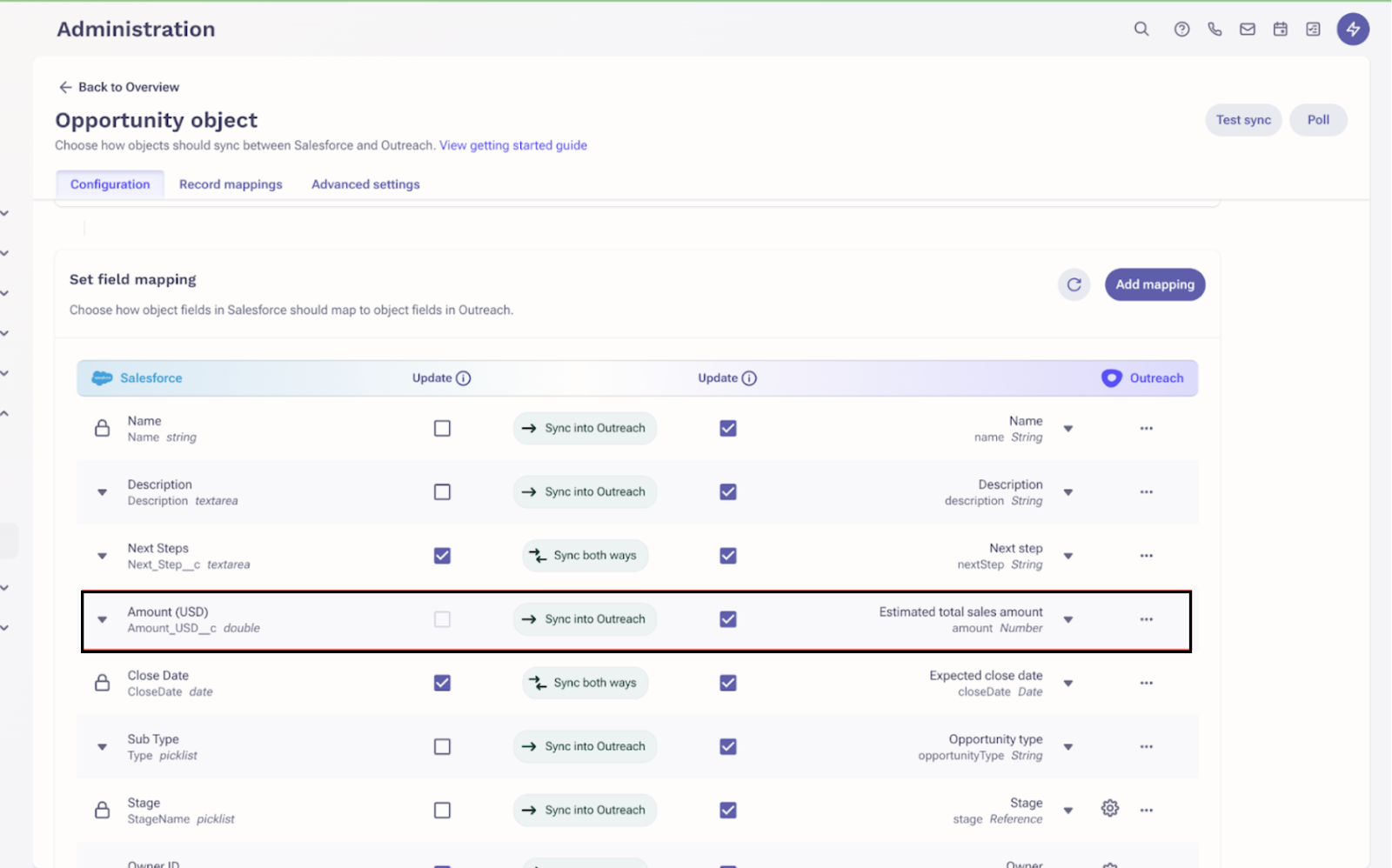Open Opportunity type dropdown arrow
The image size is (1392, 868).
[x=1068, y=746]
